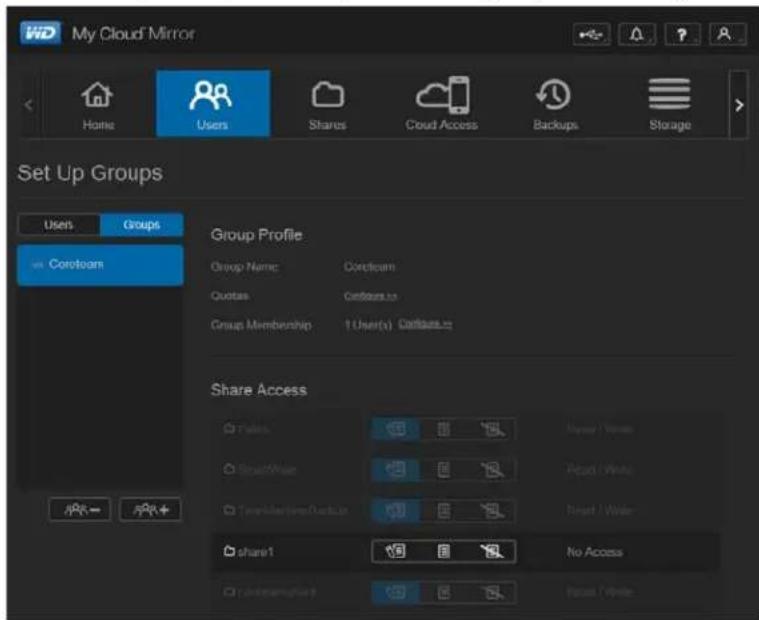
Task: Set SmartWare share to read/write access
Action: pos(395,469)
